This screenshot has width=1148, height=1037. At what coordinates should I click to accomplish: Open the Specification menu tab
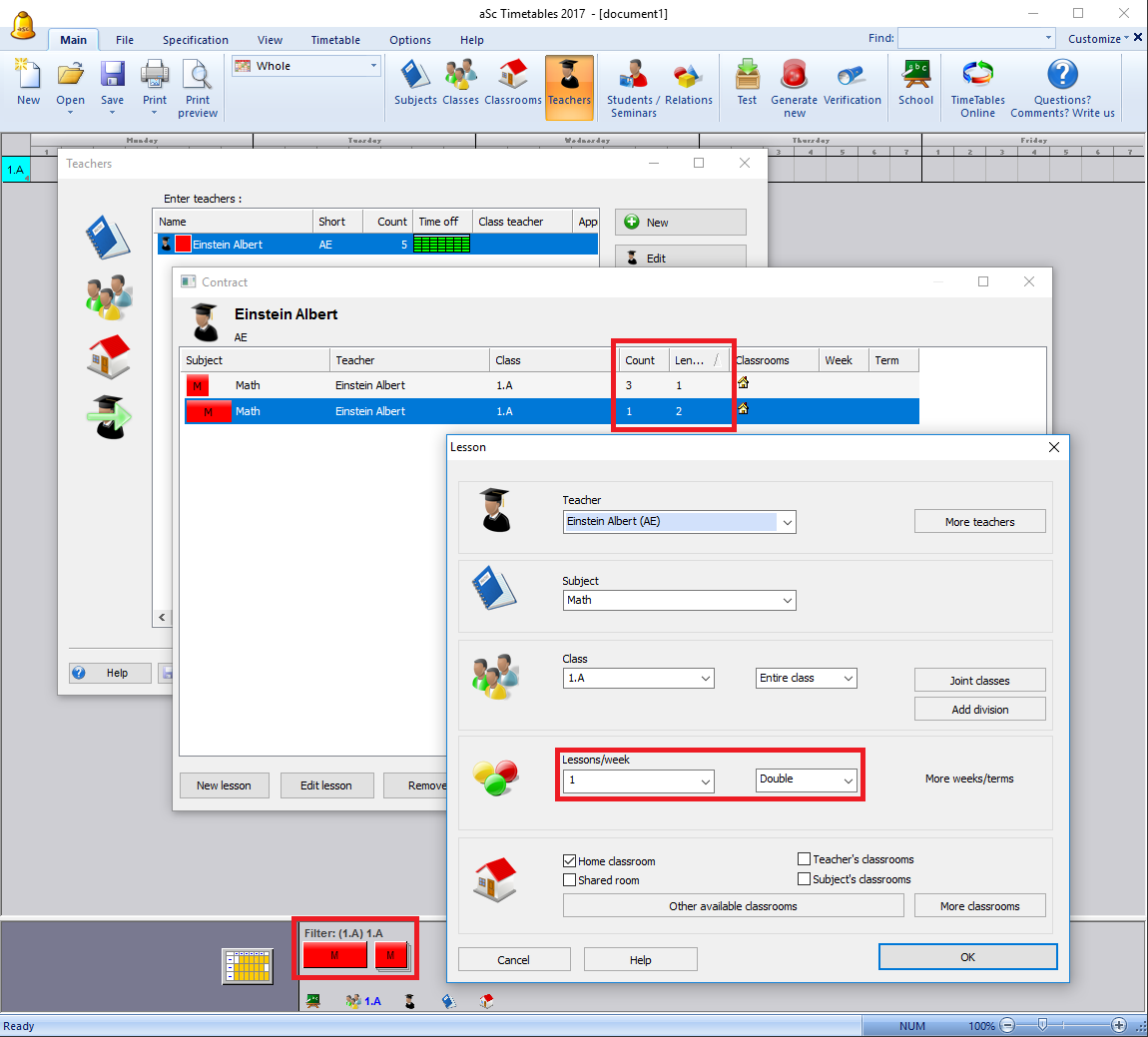pos(196,40)
